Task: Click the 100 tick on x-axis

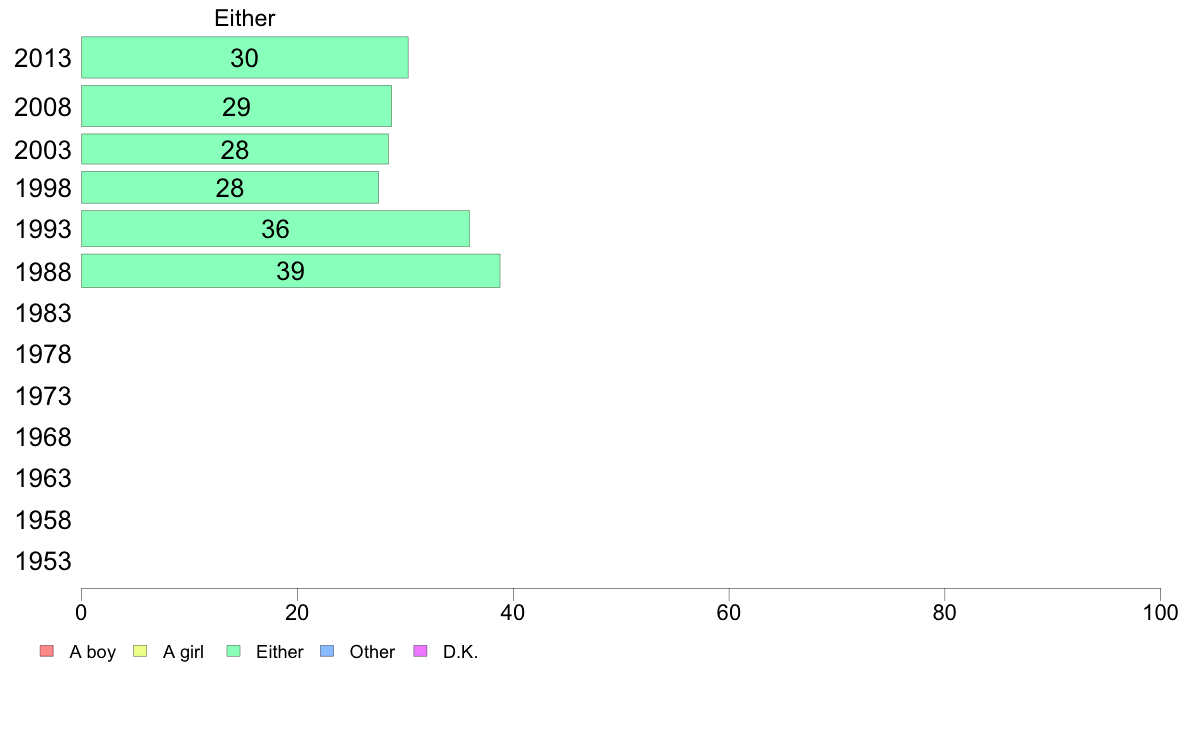Action: tap(1160, 612)
